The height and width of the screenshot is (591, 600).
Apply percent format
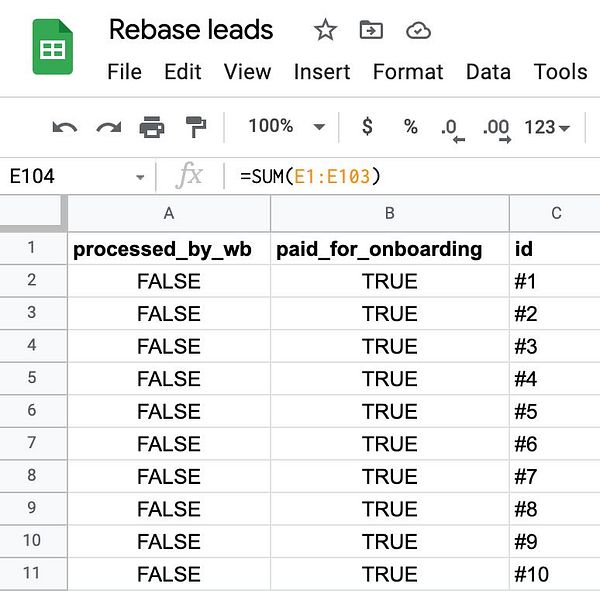click(410, 127)
